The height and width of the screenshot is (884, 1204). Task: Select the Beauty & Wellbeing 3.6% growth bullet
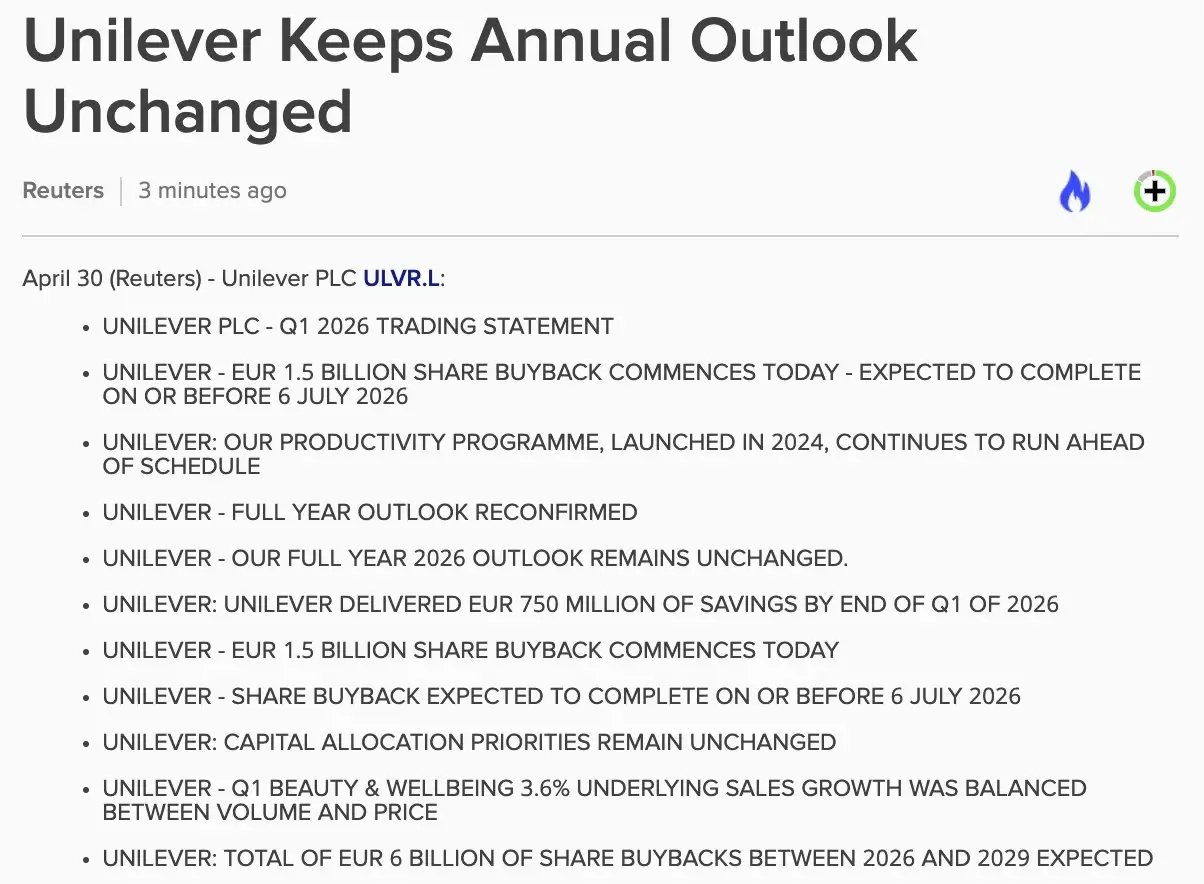point(594,800)
